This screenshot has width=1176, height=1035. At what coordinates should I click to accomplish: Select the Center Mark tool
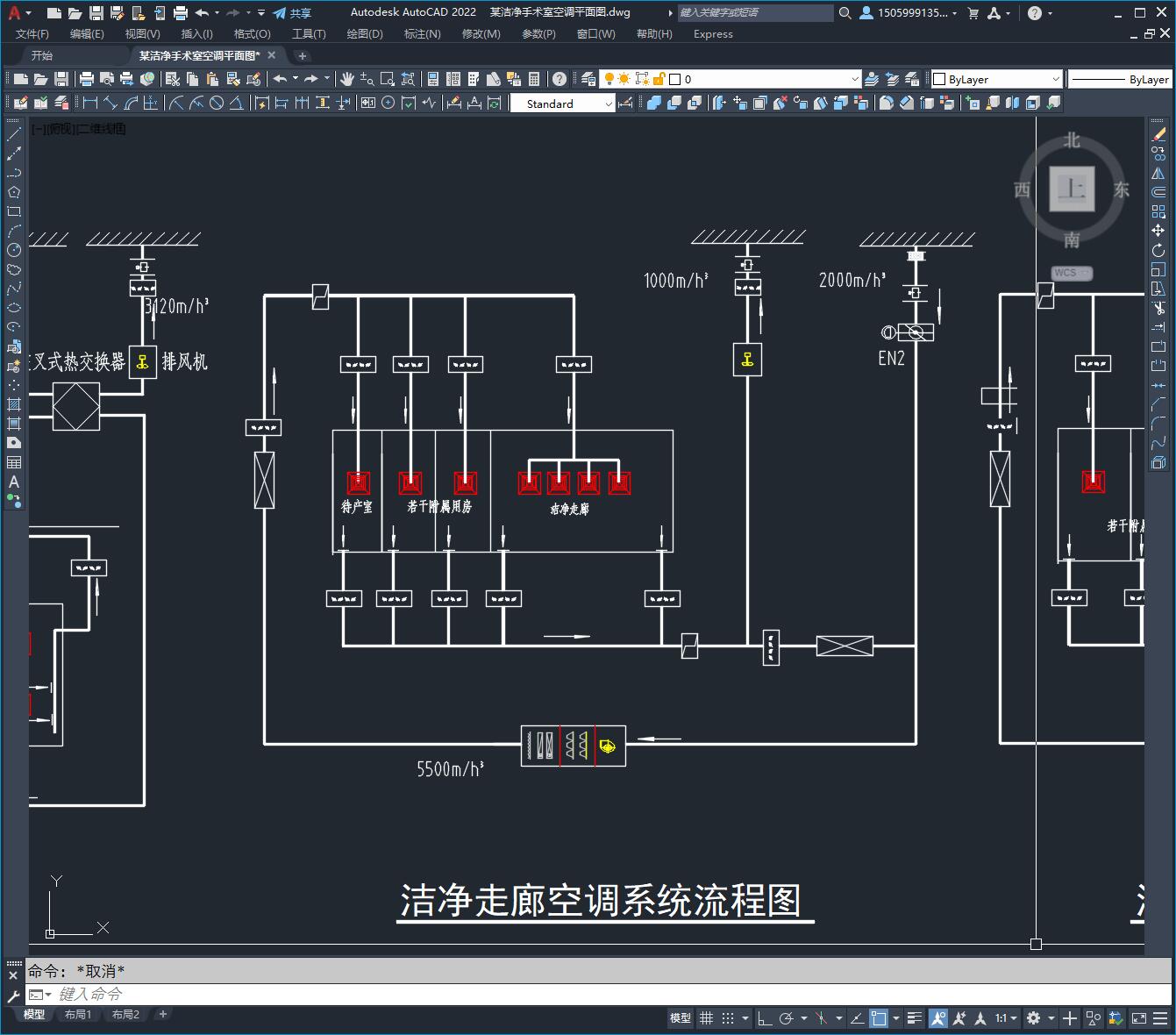point(388,103)
